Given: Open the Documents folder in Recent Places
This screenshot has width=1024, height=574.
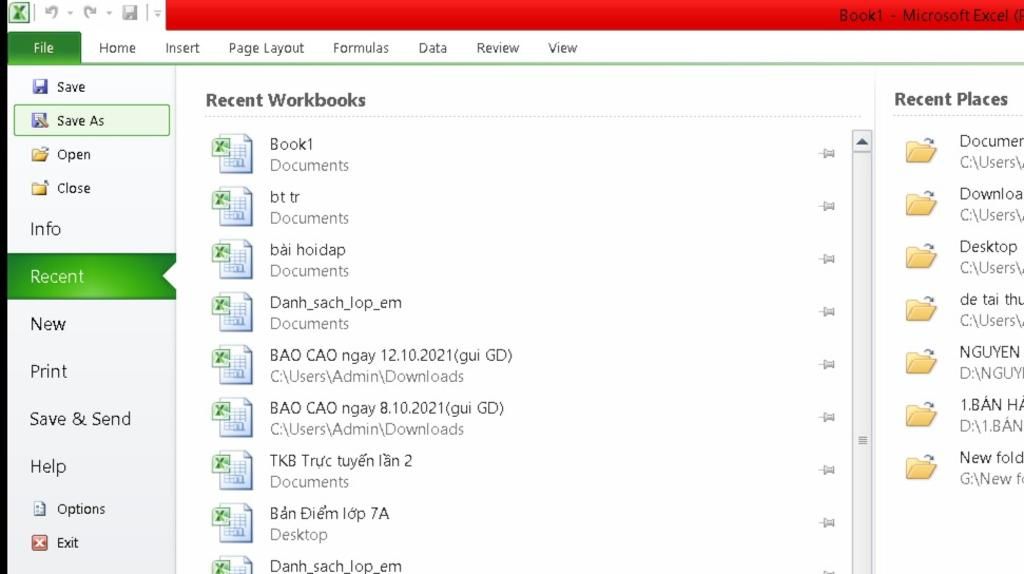Looking at the screenshot, I should click(x=959, y=151).
